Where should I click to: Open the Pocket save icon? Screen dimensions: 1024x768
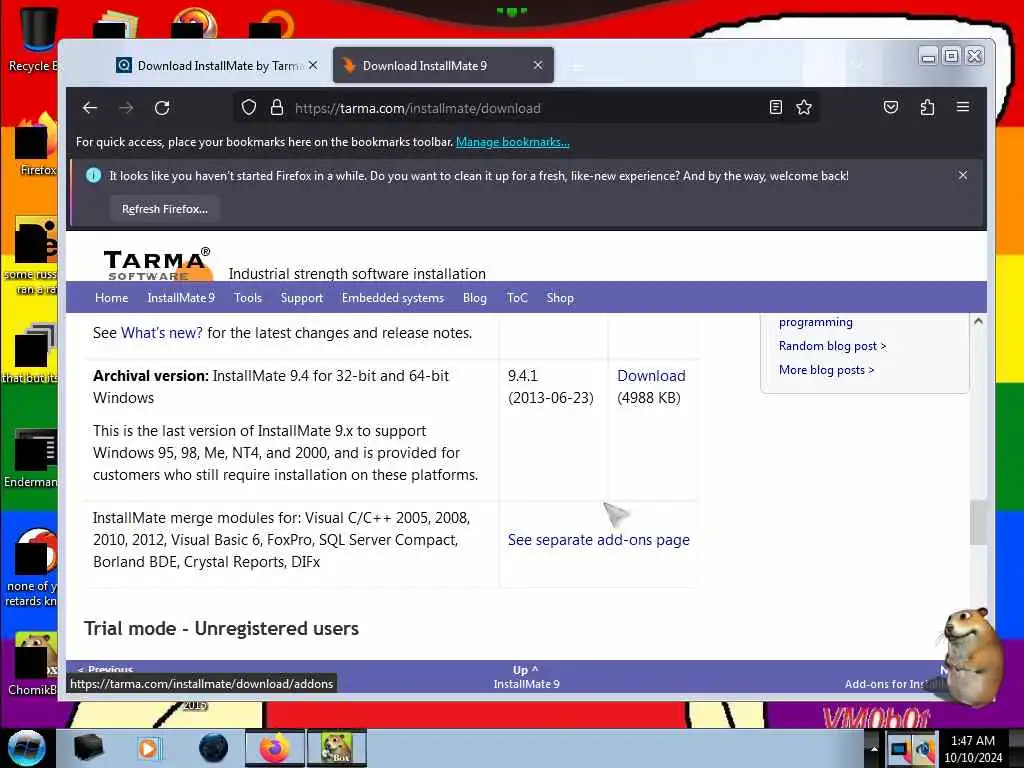point(891,108)
